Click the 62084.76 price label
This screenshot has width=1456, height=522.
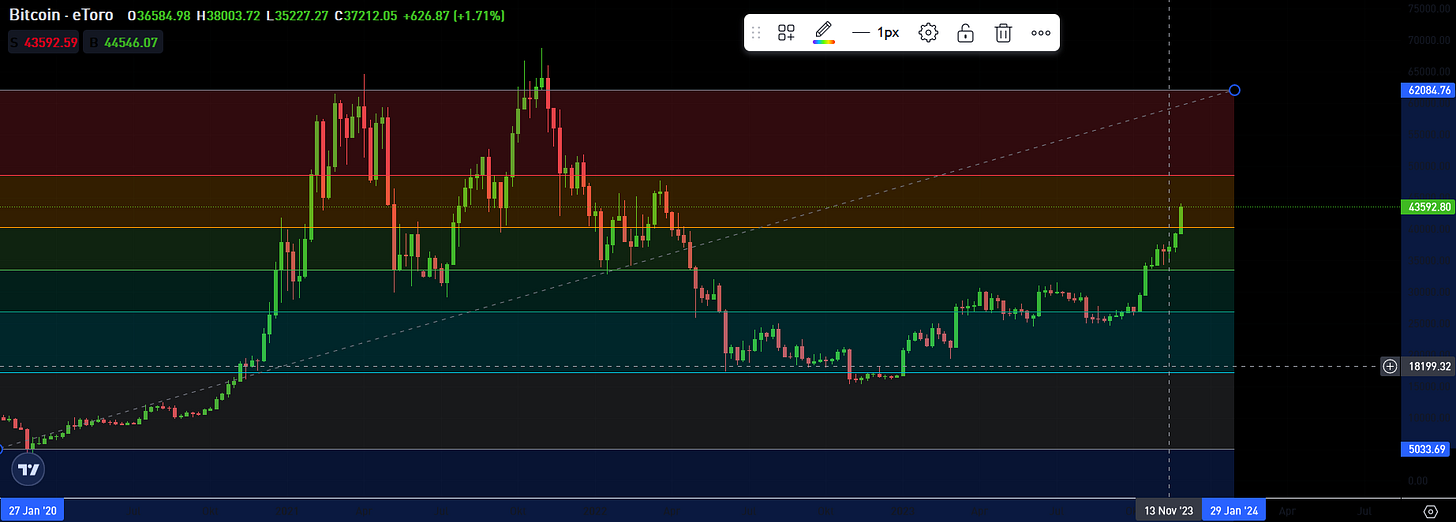[x=1429, y=90]
